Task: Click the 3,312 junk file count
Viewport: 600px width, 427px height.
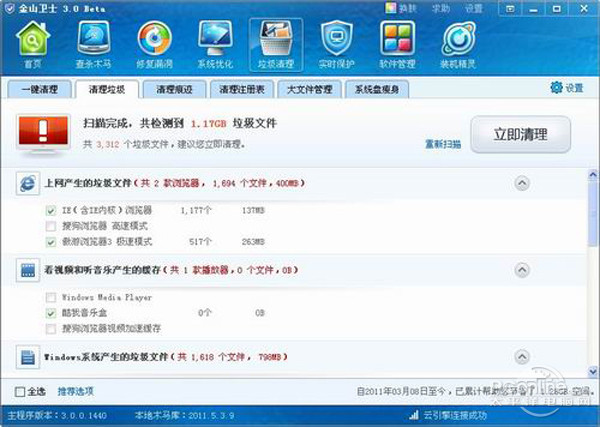Action: (x=108, y=144)
